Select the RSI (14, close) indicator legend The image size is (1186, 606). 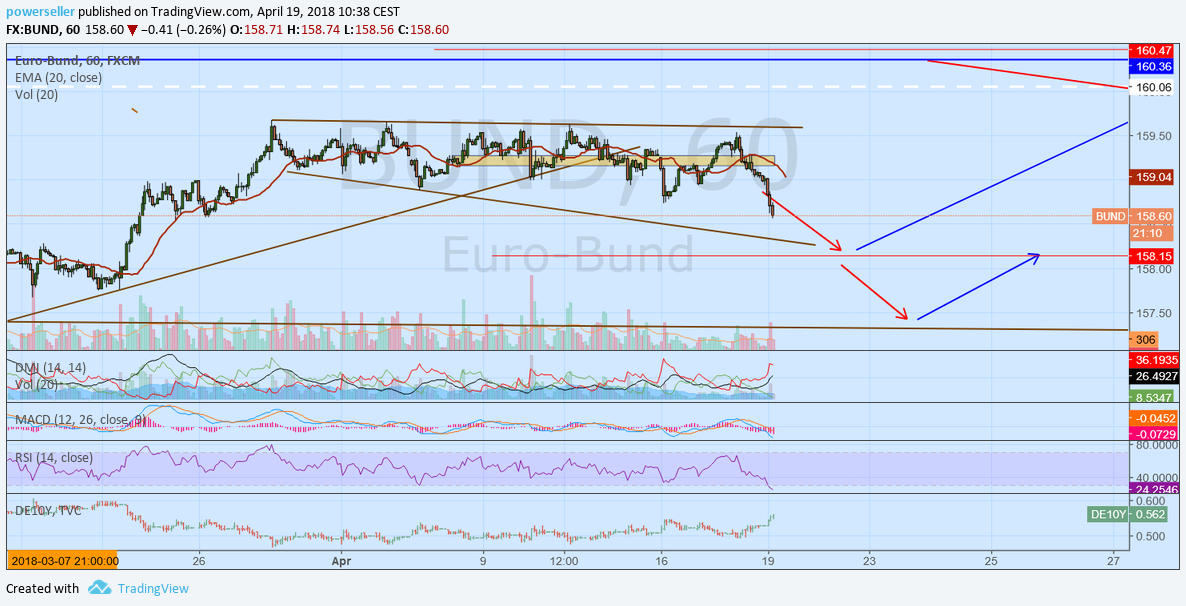click(x=54, y=458)
